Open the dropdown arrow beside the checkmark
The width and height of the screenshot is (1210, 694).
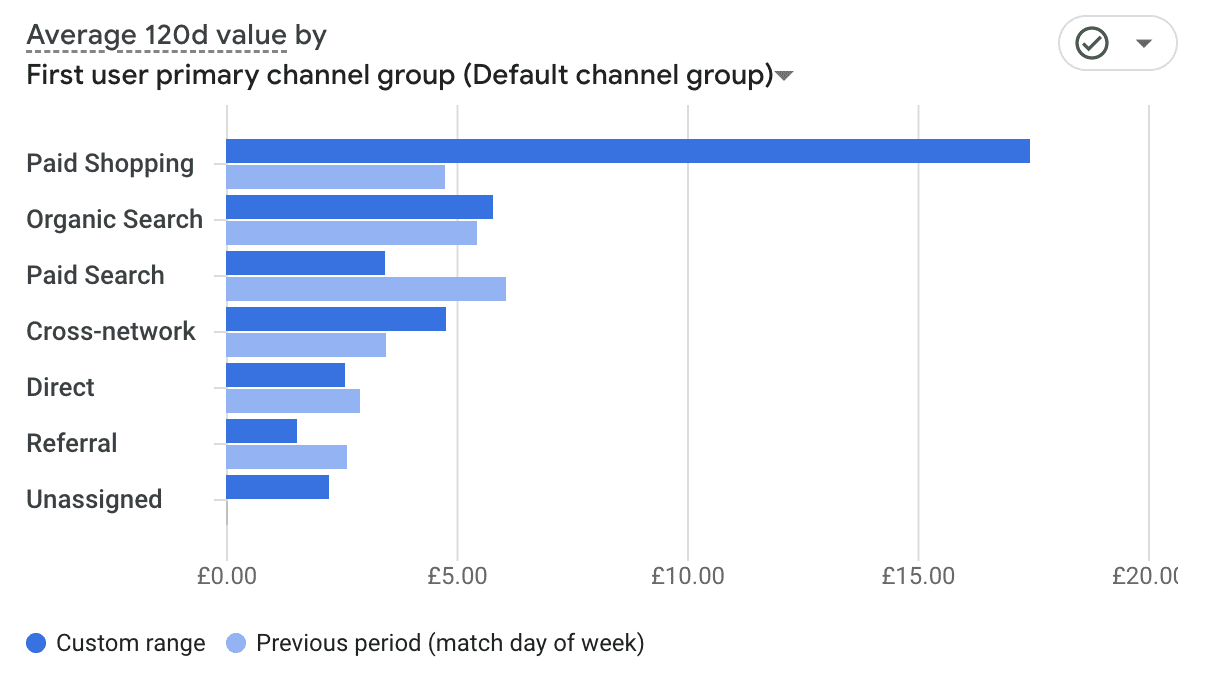coord(1144,43)
